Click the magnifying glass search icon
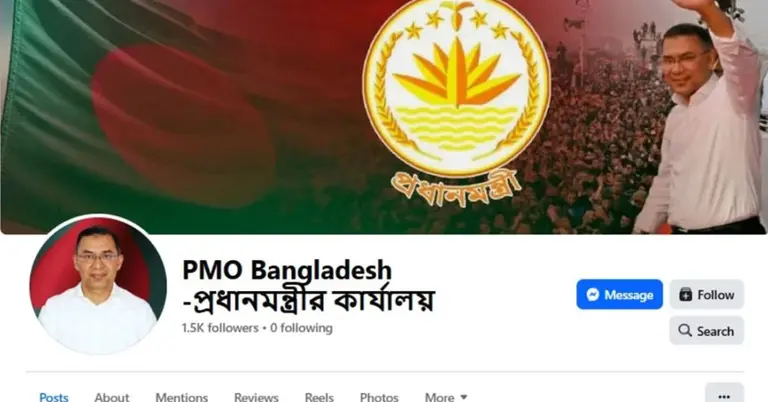Screen dimensions: 768x402 (x=685, y=331)
